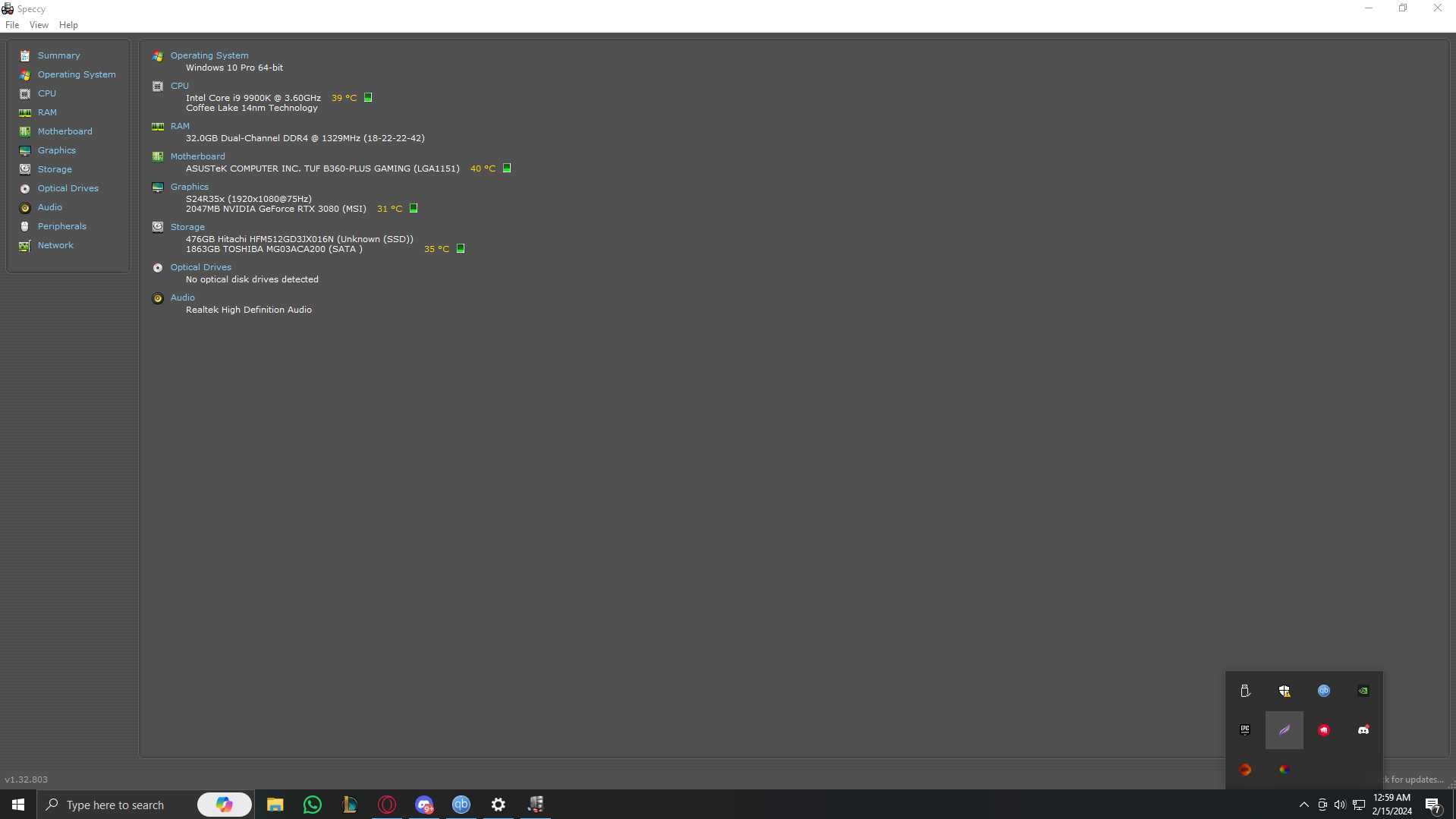Open Settings gear from taskbar
The height and width of the screenshot is (819, 1456).
tap(498, 805)
